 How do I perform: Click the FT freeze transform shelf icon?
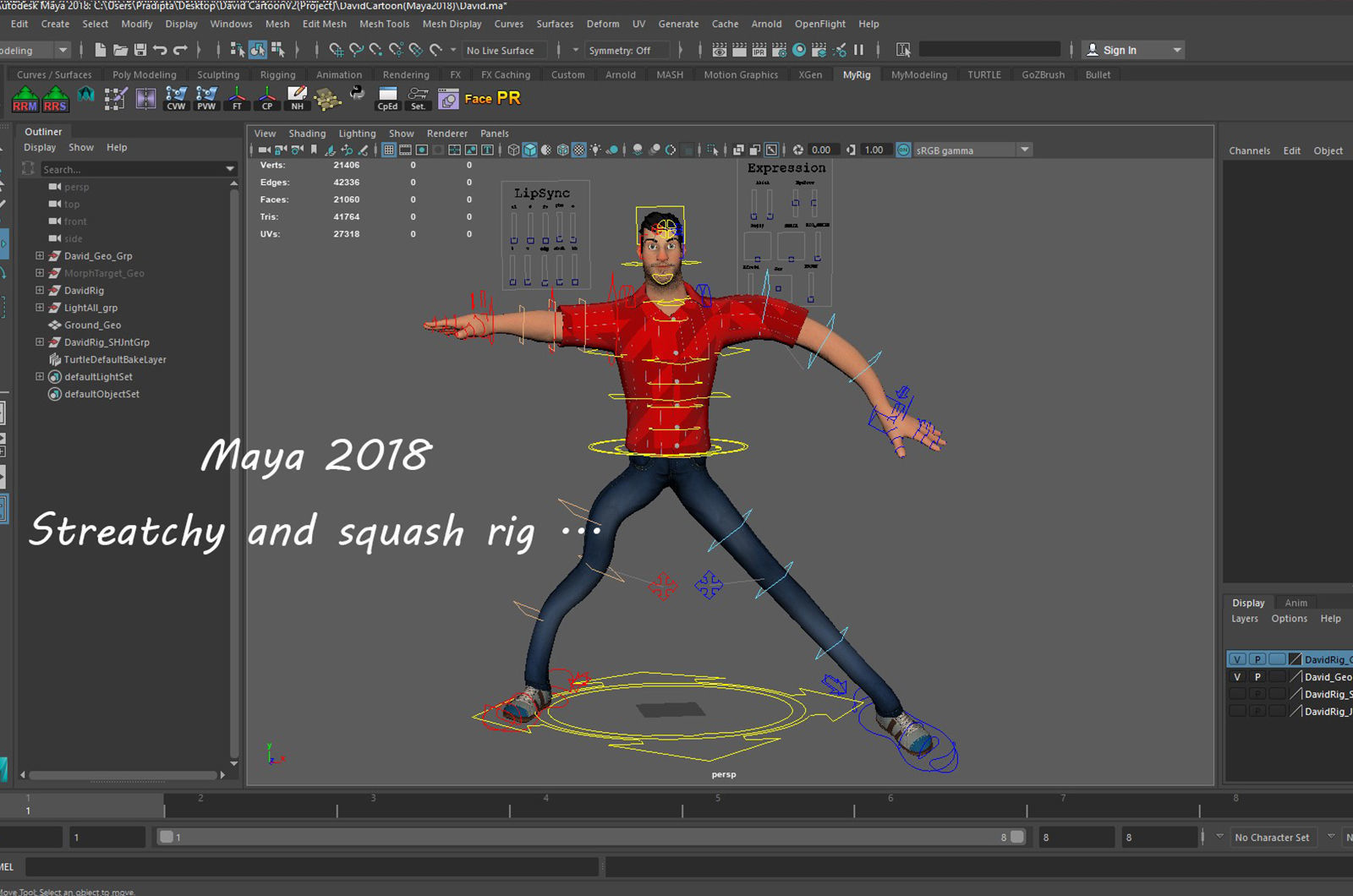pyautogui.click(x=237, y=98)
